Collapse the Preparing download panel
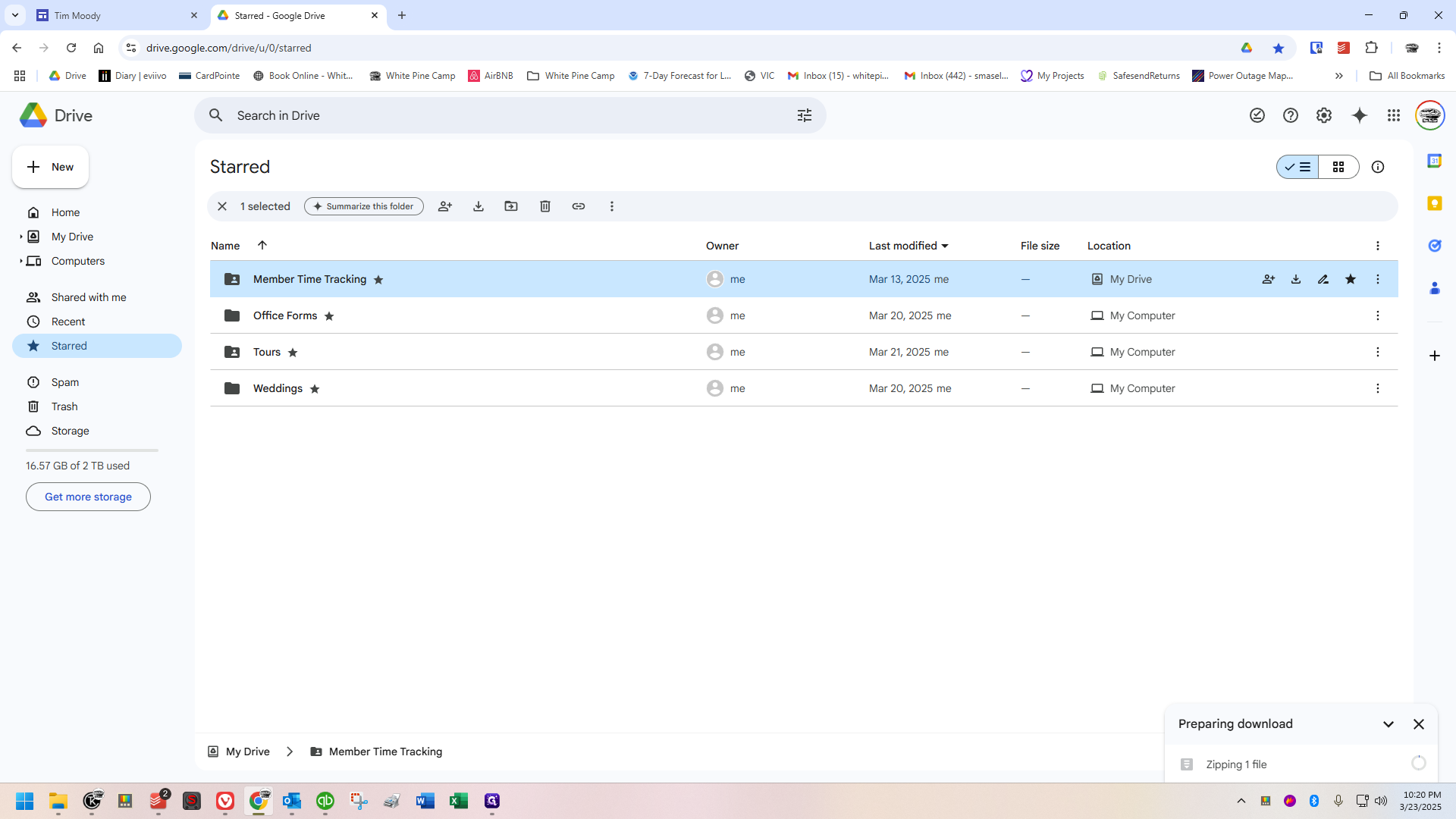Screen dimensions: 1456x819 point(1389,724)
